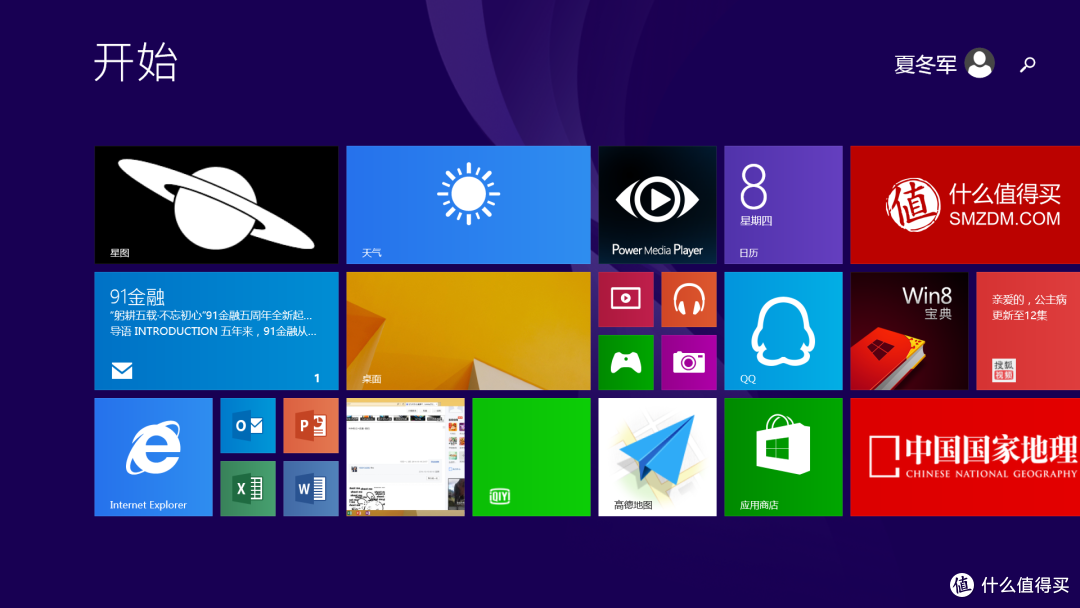
Task: Open the 应用商店 store tile
Action: (x=783, y=457)
